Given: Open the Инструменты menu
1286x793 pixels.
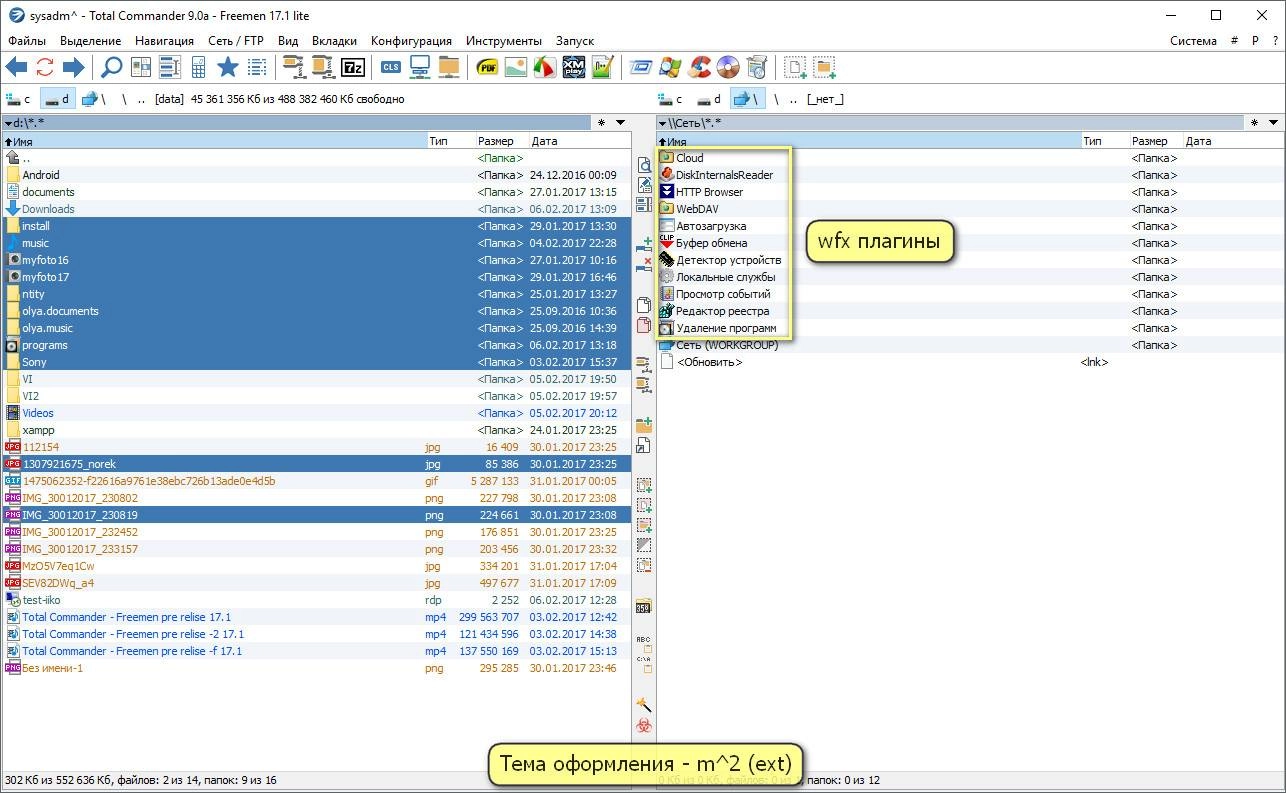Looking at the screenshot, I should tap(503, 41).
